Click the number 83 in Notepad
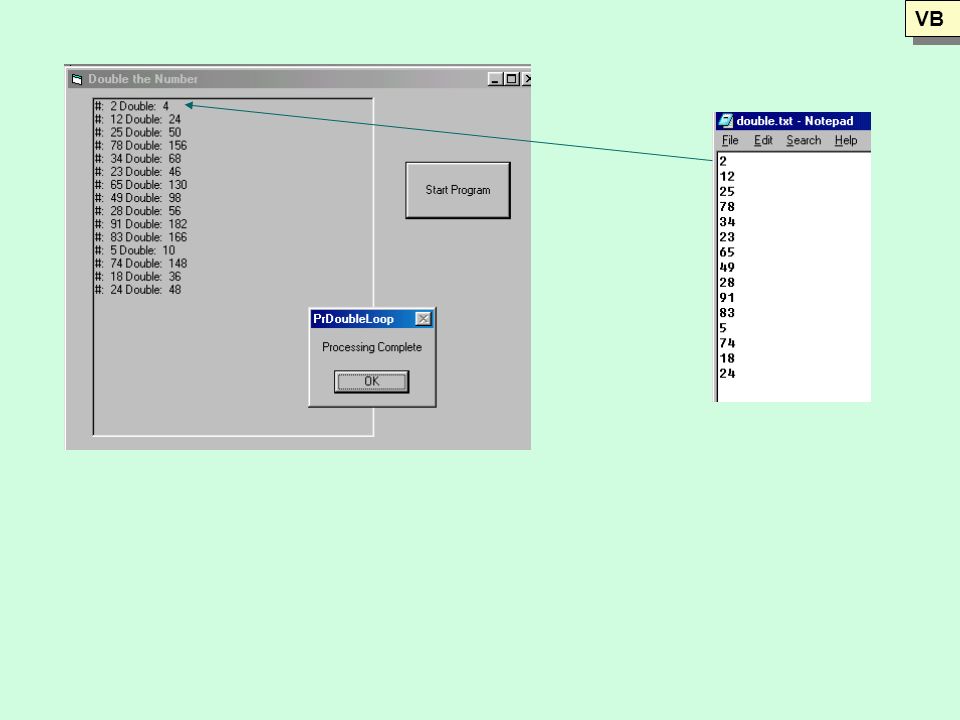Viewport: 960px width, 720px height. [x=727, y=312]
